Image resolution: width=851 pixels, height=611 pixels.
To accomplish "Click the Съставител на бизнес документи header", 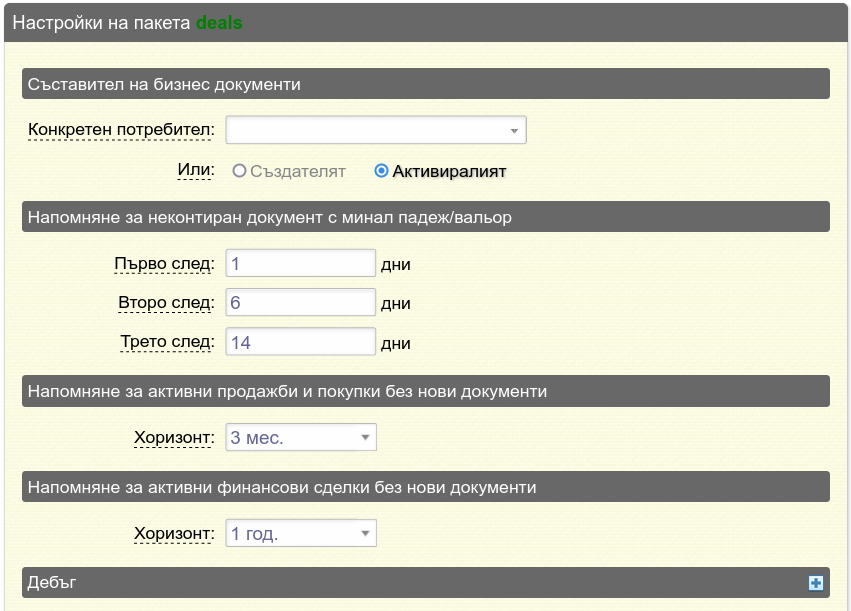I will coord(426,84).
